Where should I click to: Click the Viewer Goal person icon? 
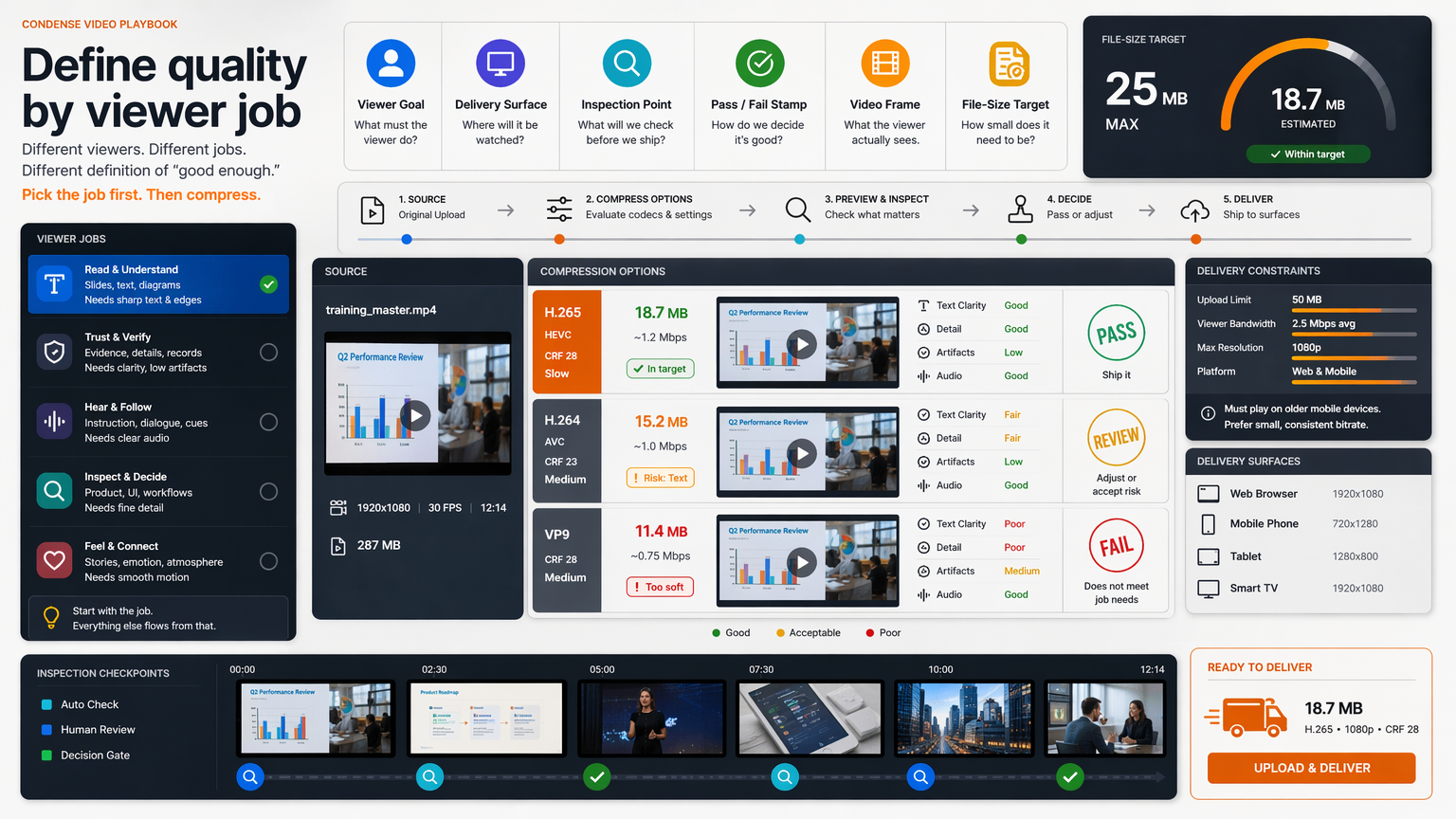(391, 64)
